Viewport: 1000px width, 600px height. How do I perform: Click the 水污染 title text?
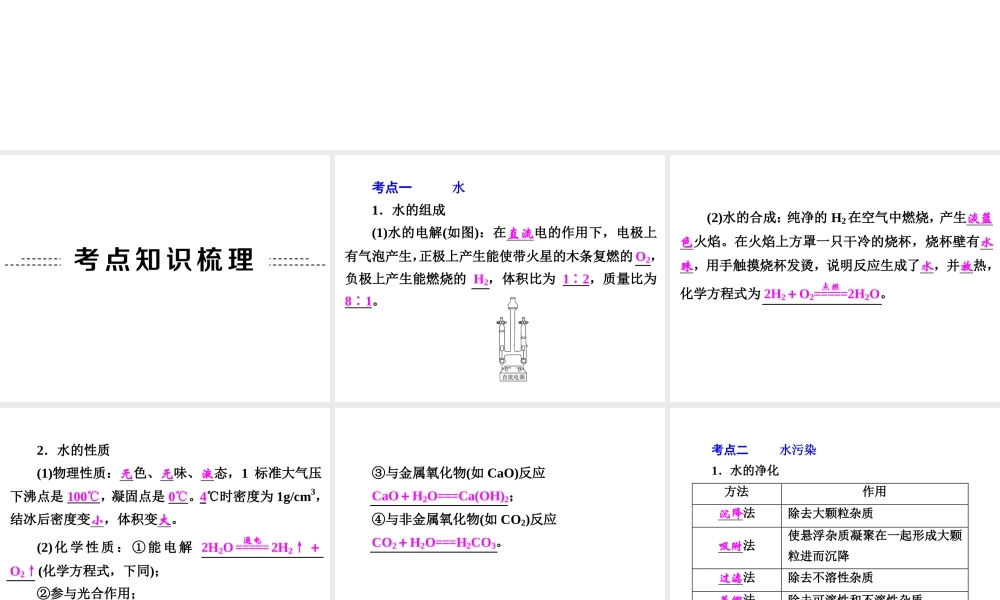pyautogui.click(x=798, y=450)
